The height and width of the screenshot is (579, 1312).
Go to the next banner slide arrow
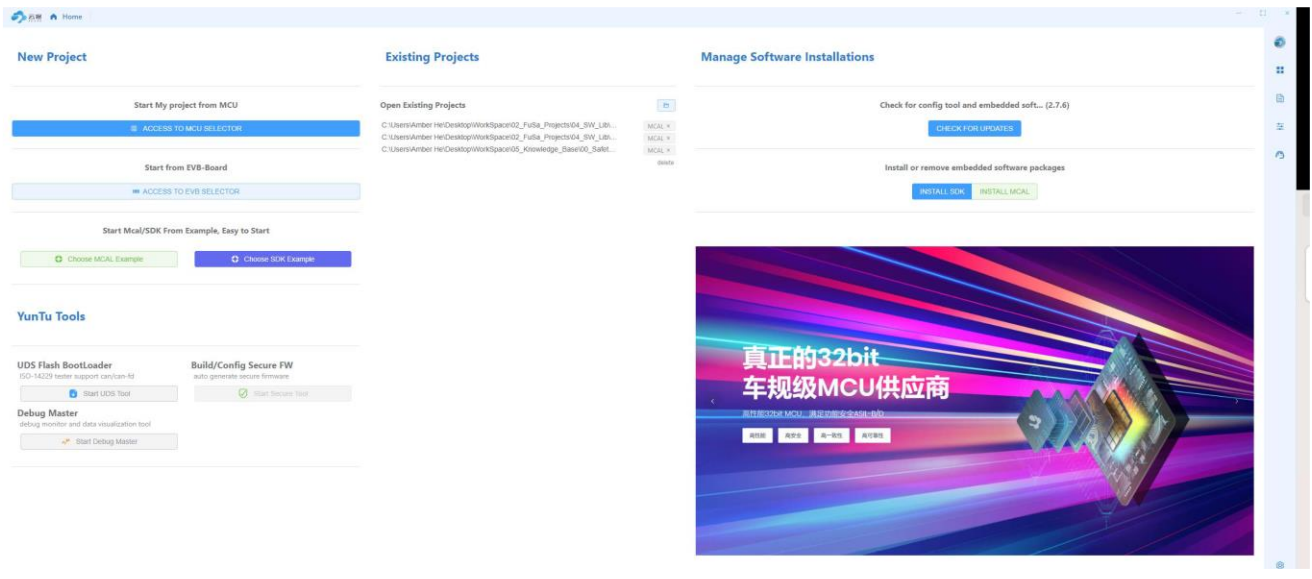[1237, 401]
